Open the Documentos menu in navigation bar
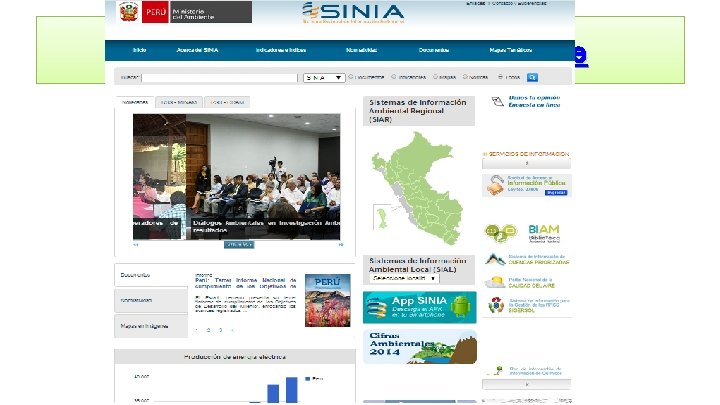Screen dimensions: 720x405 [433, 50]
